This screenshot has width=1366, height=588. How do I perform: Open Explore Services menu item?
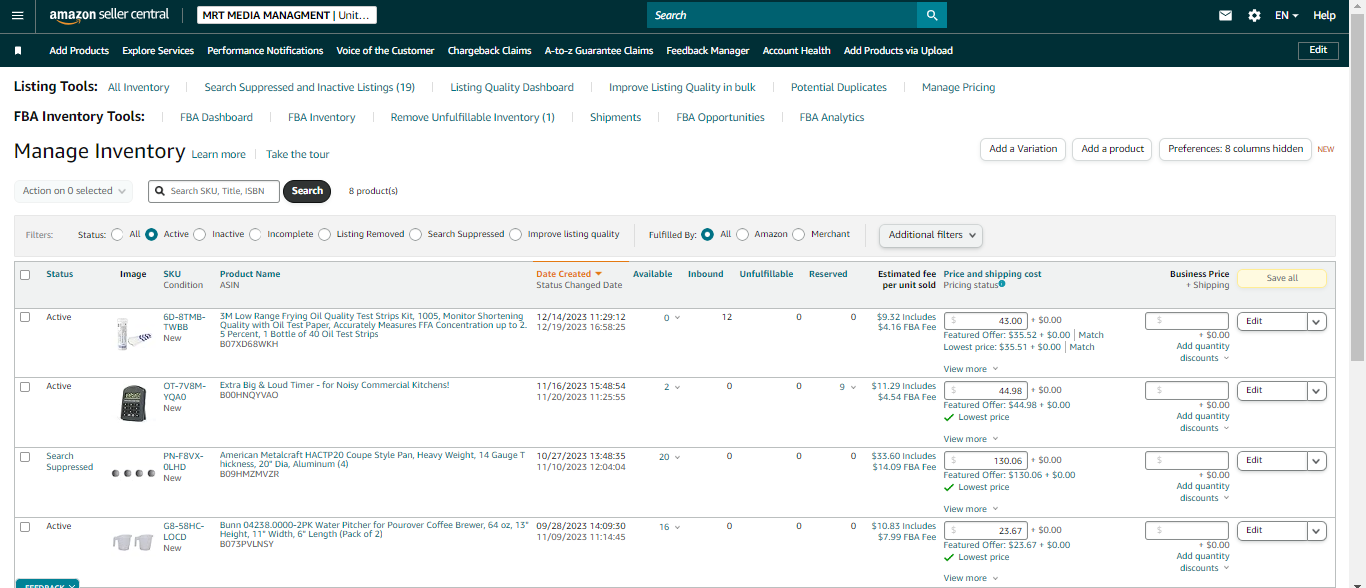tap(158, 51)
